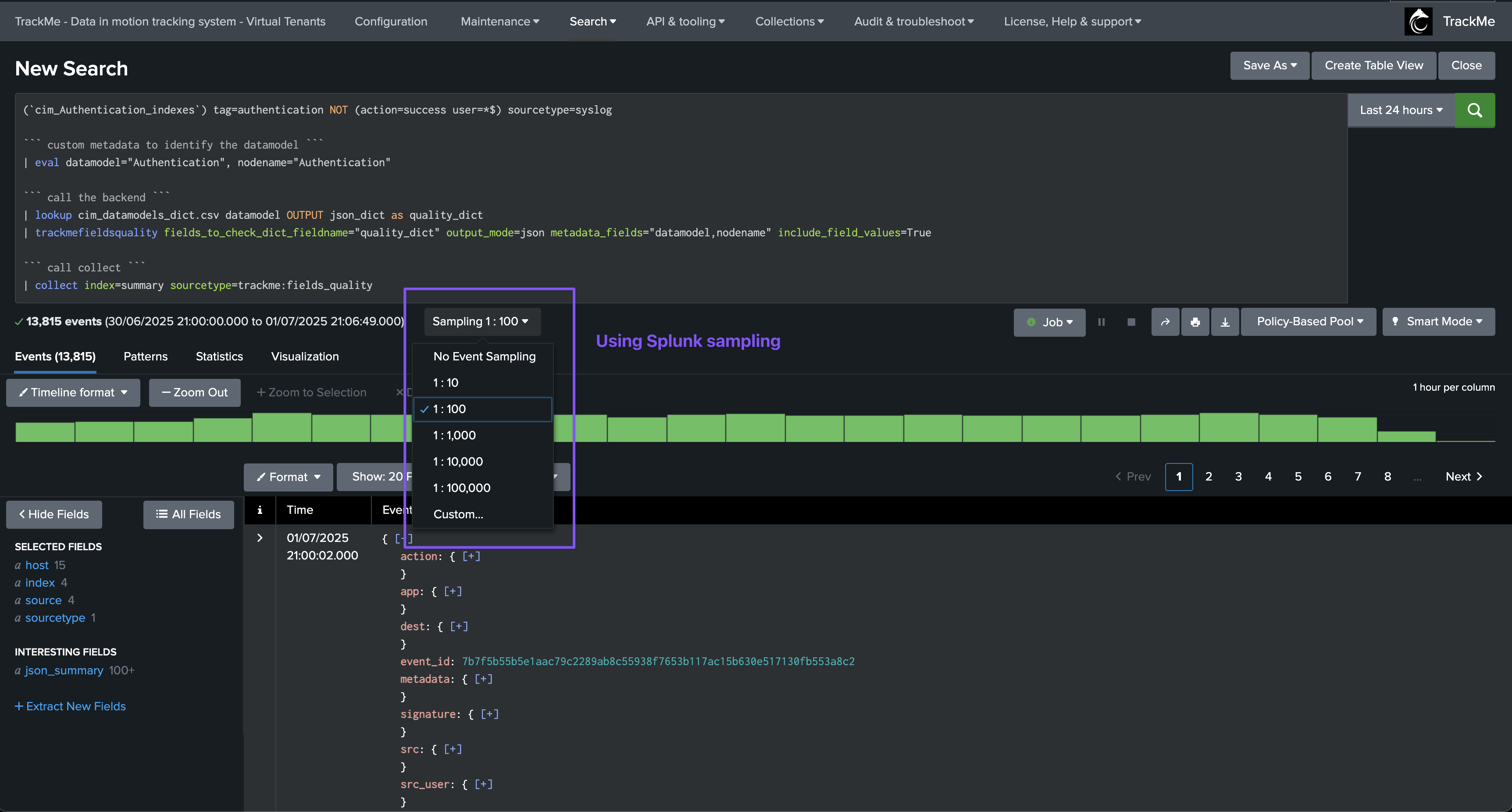This screenshot has height=812, width=1512.
Task: Open the Job dropdown
Action: tap(1049, 322)
